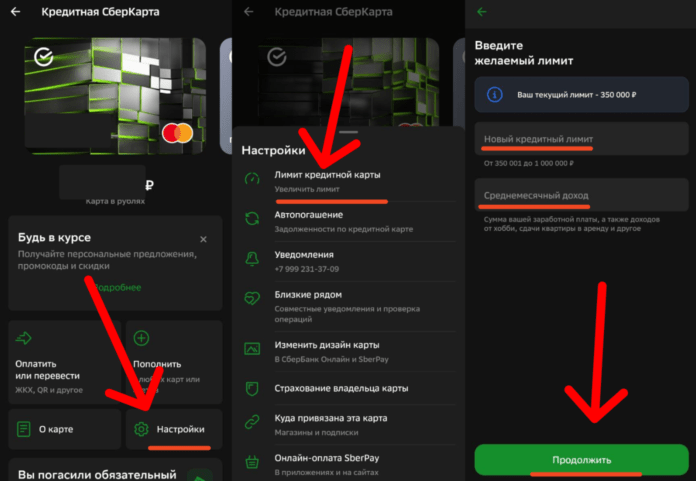The width and height of the screenshot is (696, 481).
Task: Tap 'Ваш текущий лимит - 350 000 ₽' notice
Action: (581, 95)
